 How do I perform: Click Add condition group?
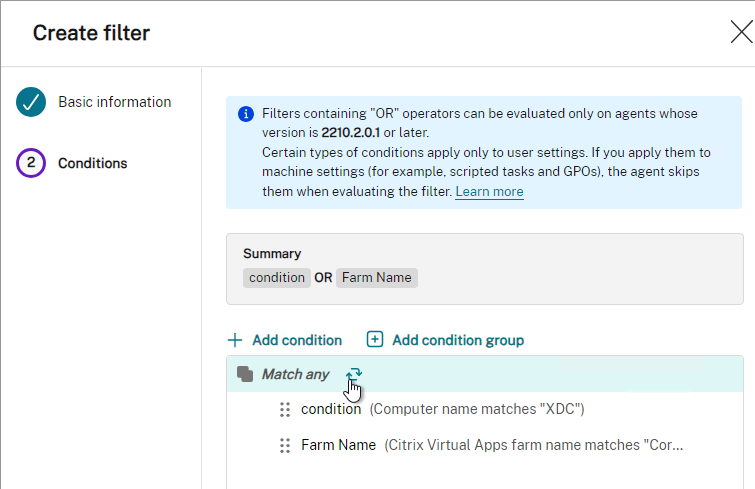click(x=445, y=340)
